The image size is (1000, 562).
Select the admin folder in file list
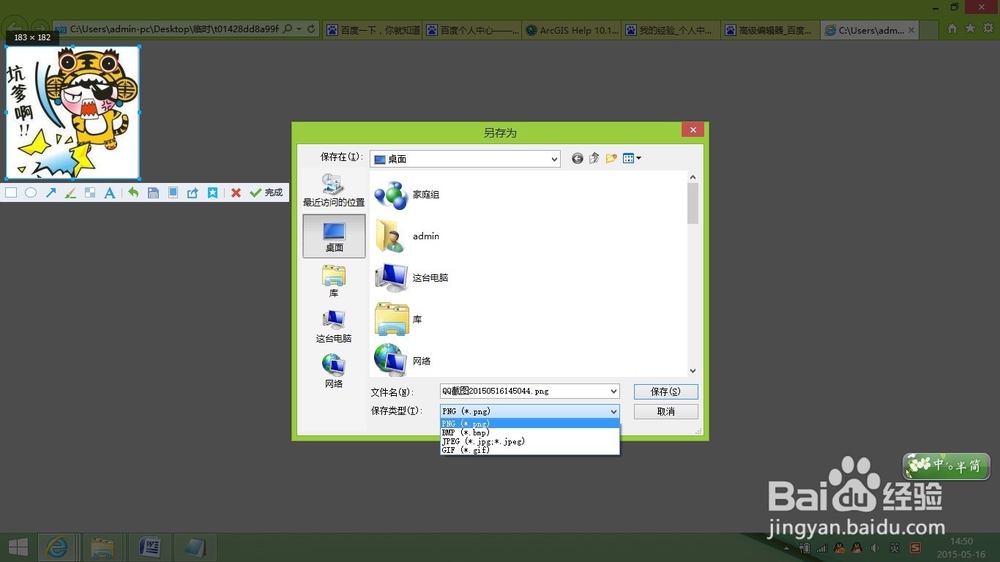[x=407, y=236]
